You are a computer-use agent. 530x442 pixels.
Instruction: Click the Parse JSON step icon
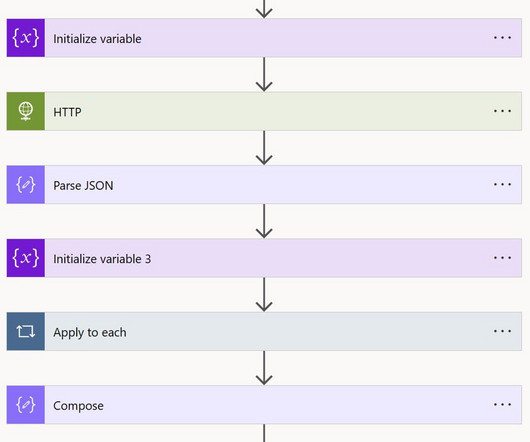point(26,185)
